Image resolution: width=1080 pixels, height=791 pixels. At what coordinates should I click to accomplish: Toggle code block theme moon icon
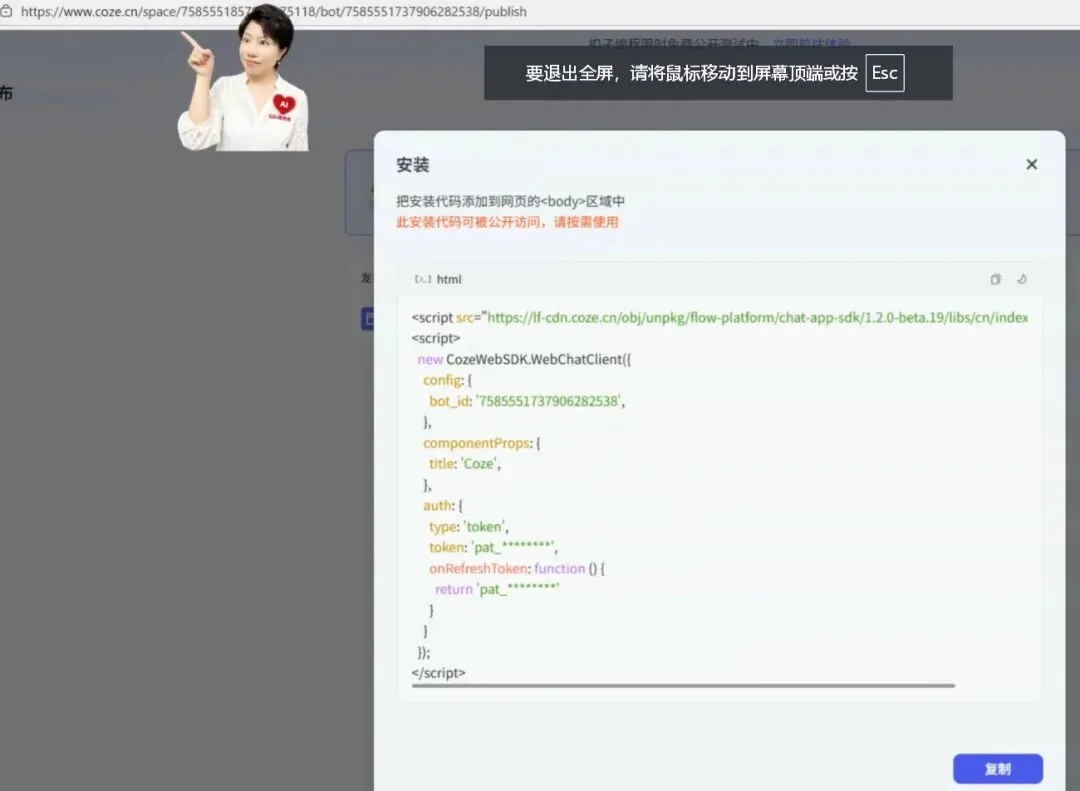[x=1021, y=279]
